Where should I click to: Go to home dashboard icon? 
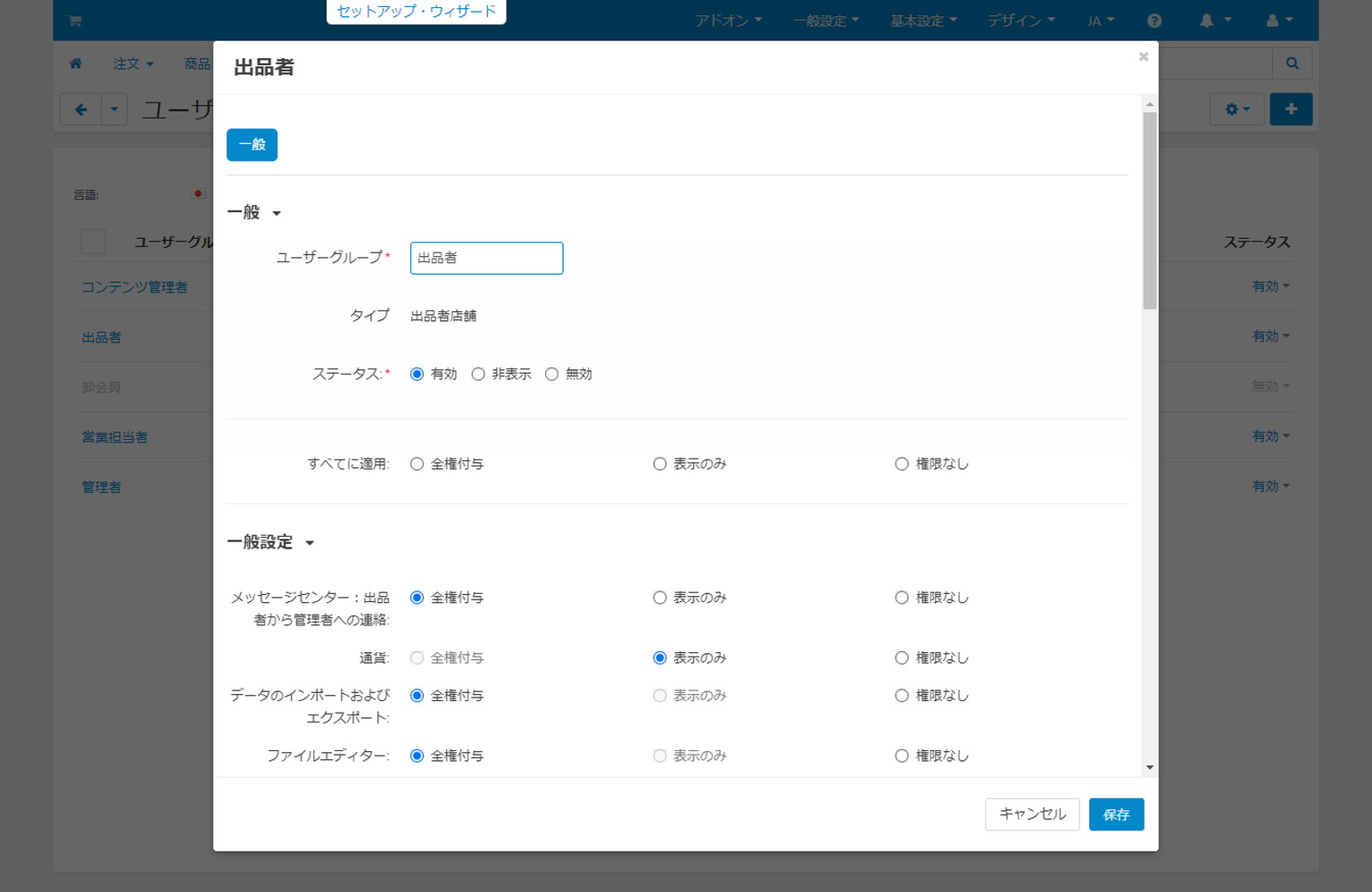coord(76,63)
